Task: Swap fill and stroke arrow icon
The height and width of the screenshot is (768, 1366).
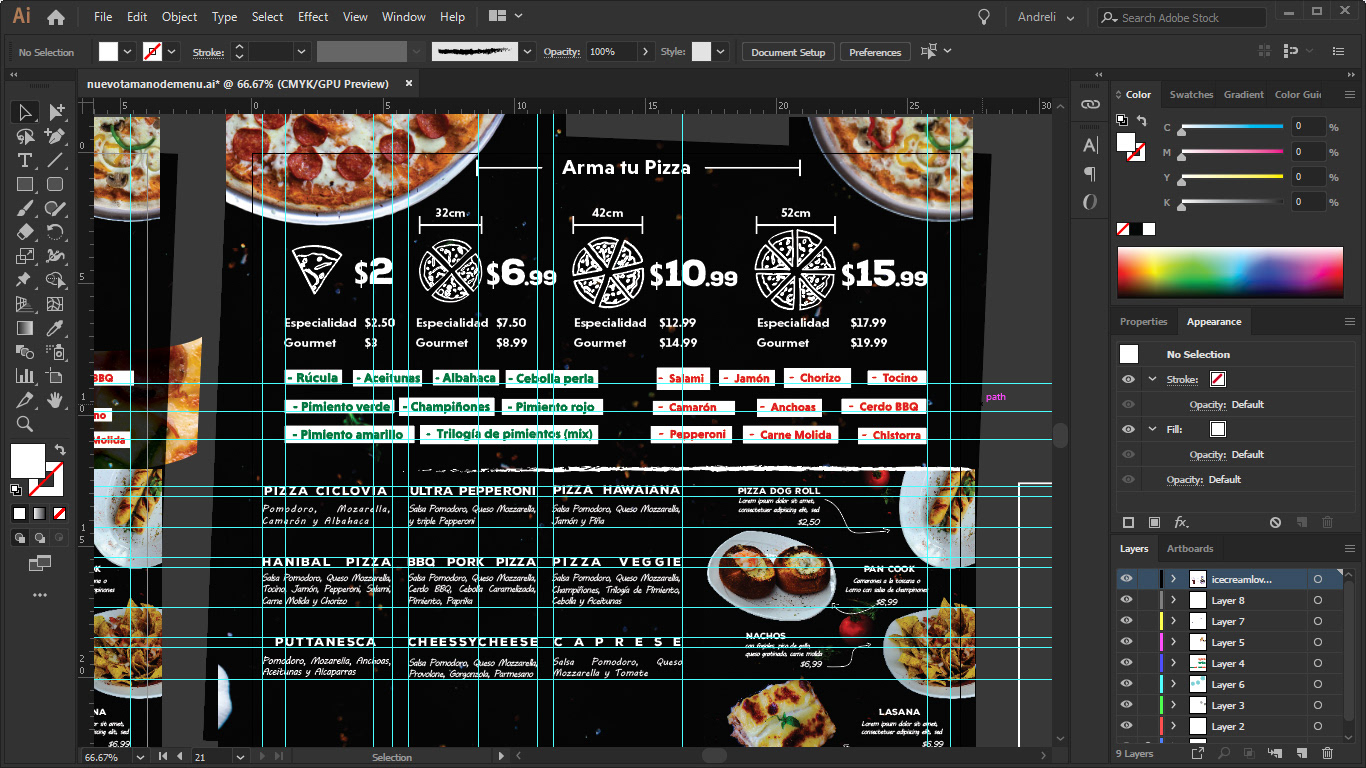Action: tap(60, 450)
